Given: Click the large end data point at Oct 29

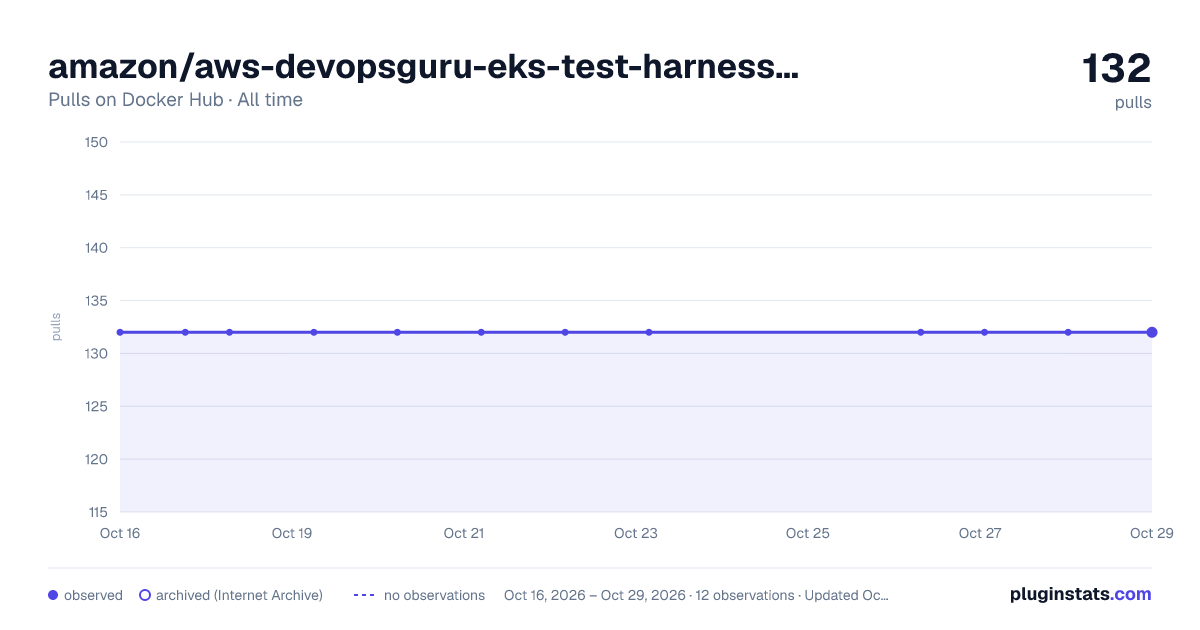Looking at the screenshot, I should click(x=1152, y=332).
